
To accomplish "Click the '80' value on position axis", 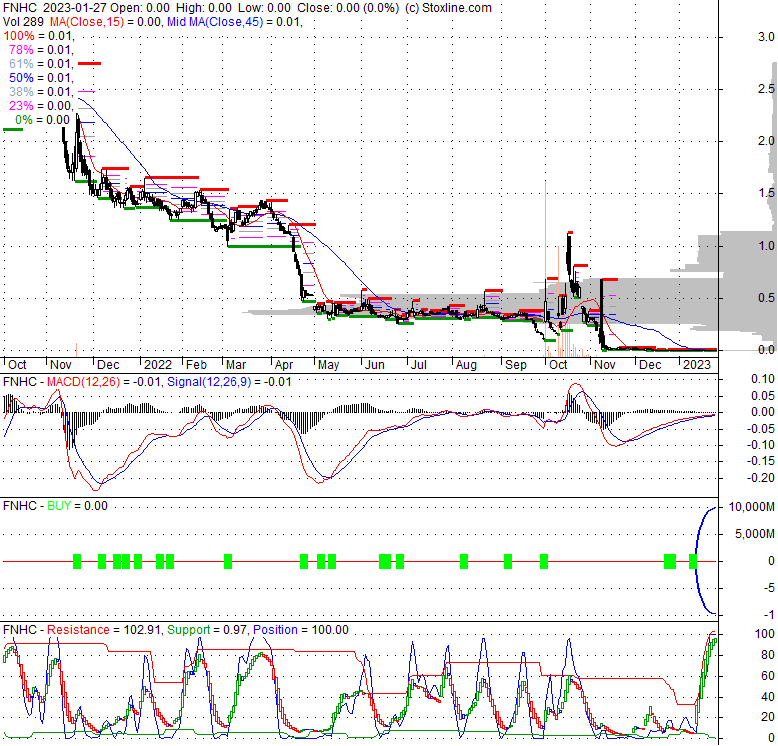I will coord(768,655).
